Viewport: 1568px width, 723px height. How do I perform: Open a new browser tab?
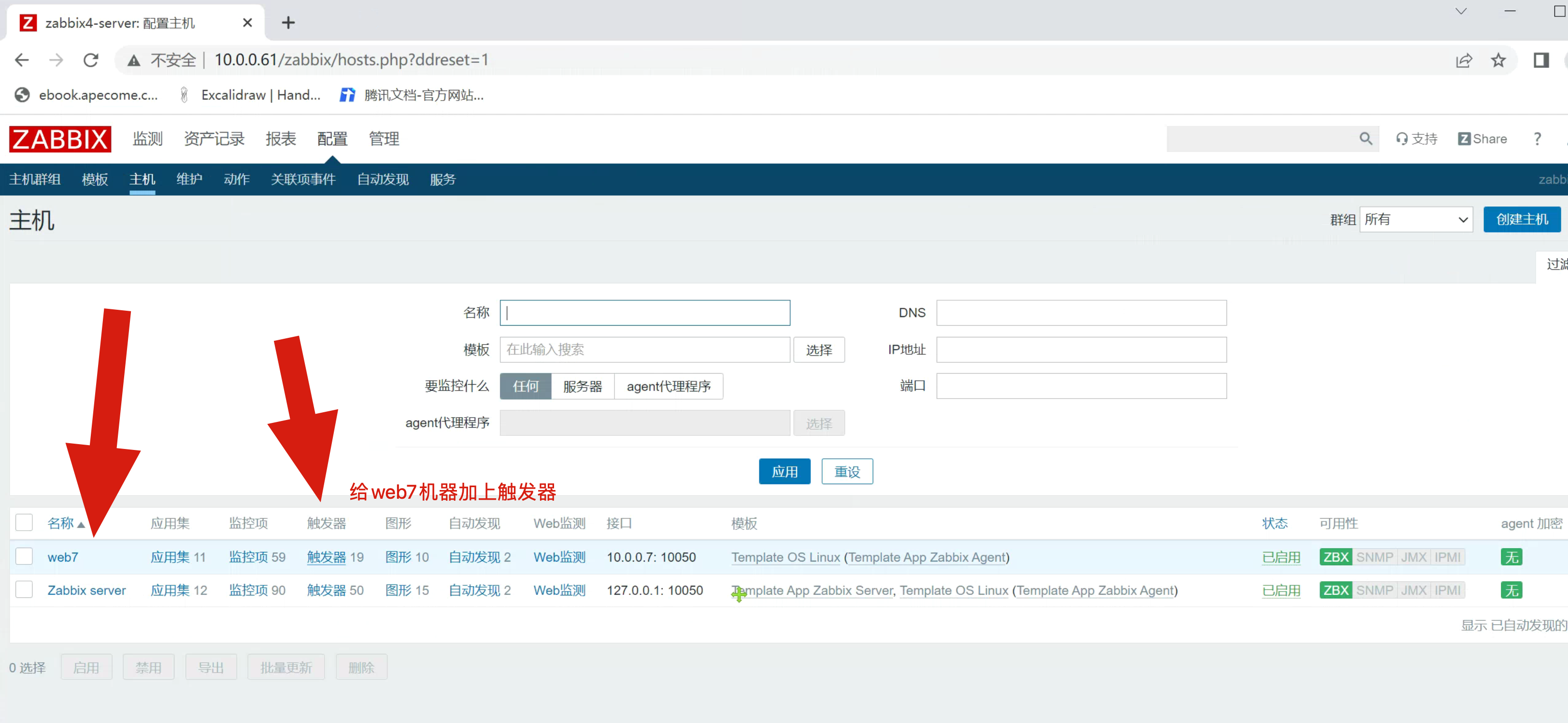(288, 23)
